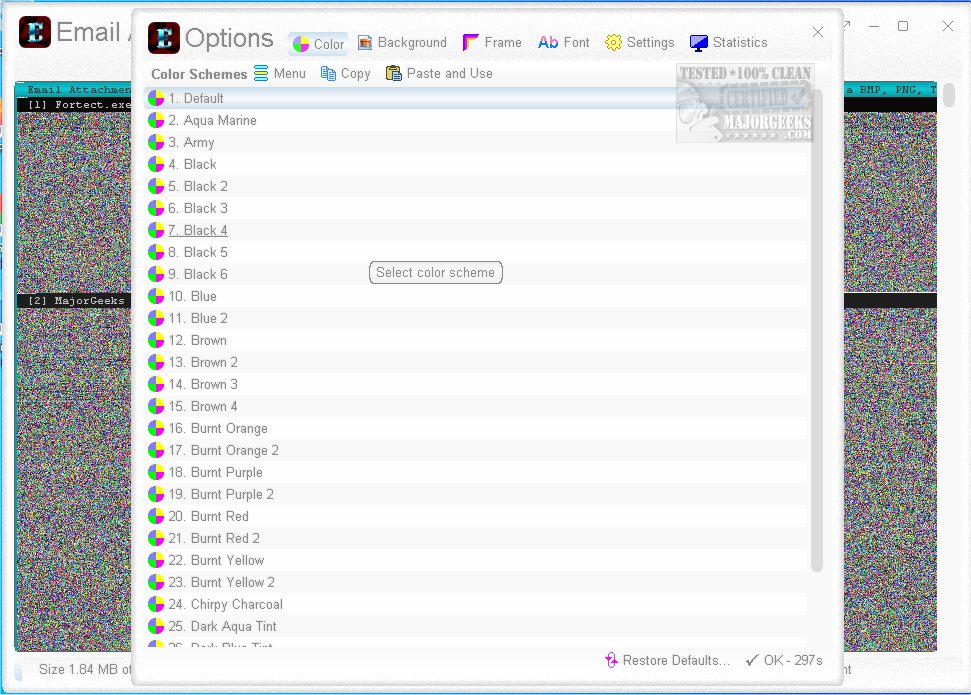
Task: Click the color wheel beside 'Aqua Marine'
Action: (154, 120)
